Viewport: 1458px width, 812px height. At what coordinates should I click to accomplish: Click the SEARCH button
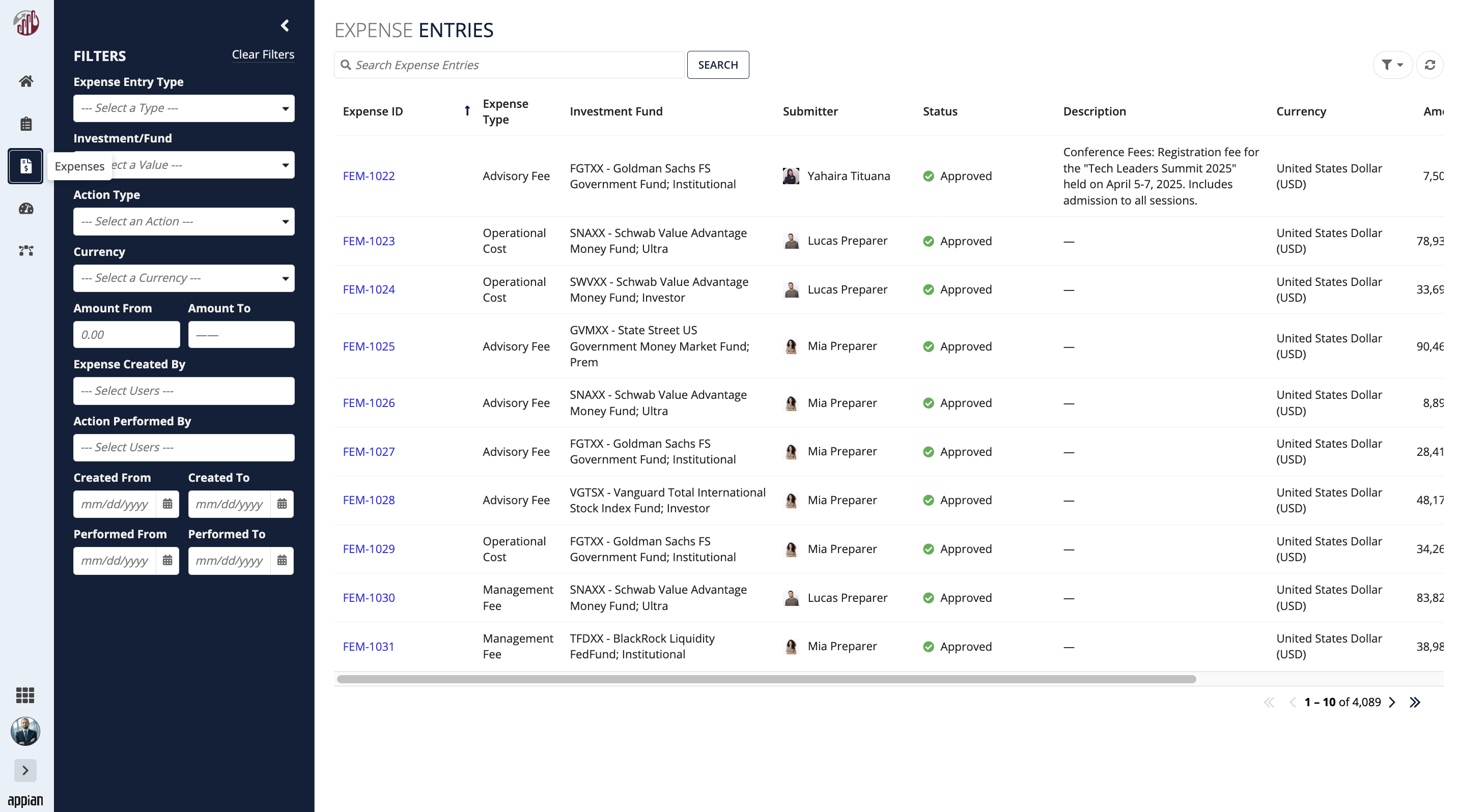718,65
